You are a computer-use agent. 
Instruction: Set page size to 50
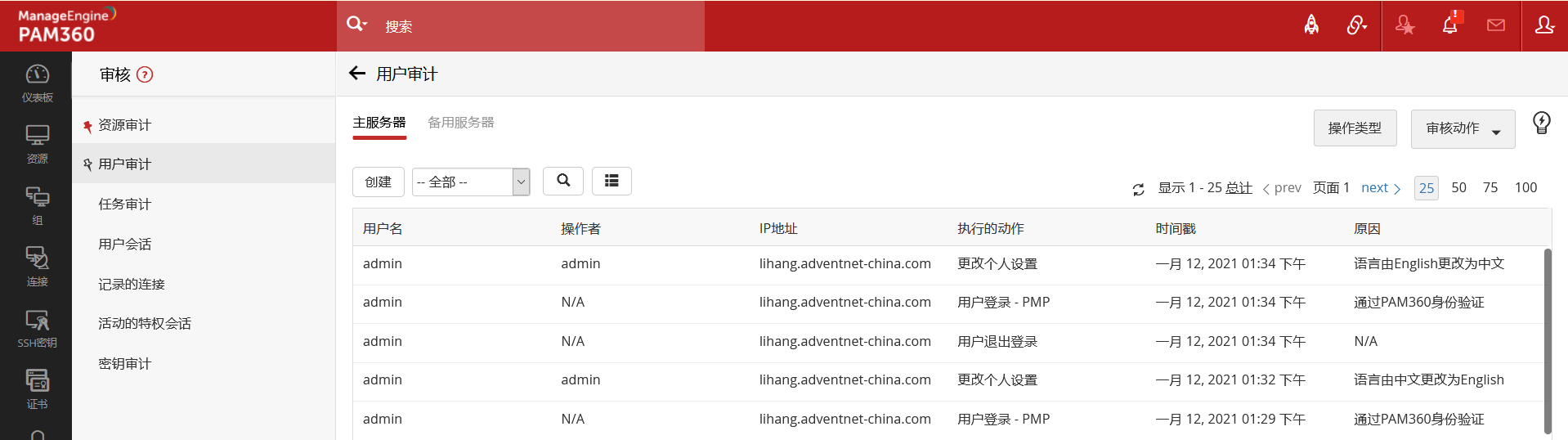pos(1458,187)
